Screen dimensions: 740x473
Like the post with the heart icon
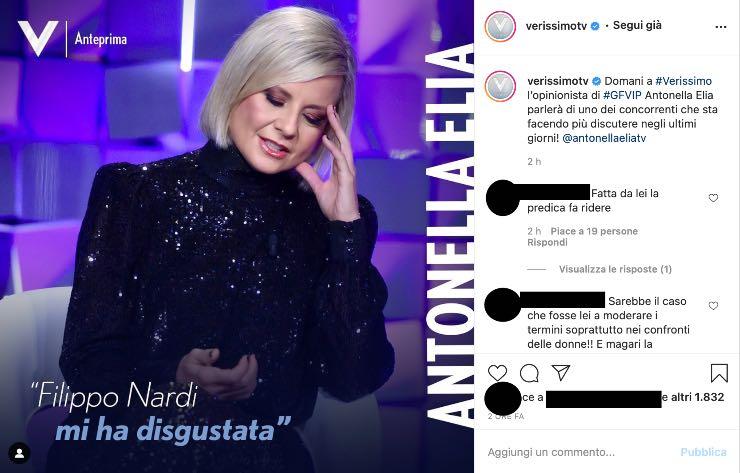(497, 373)
